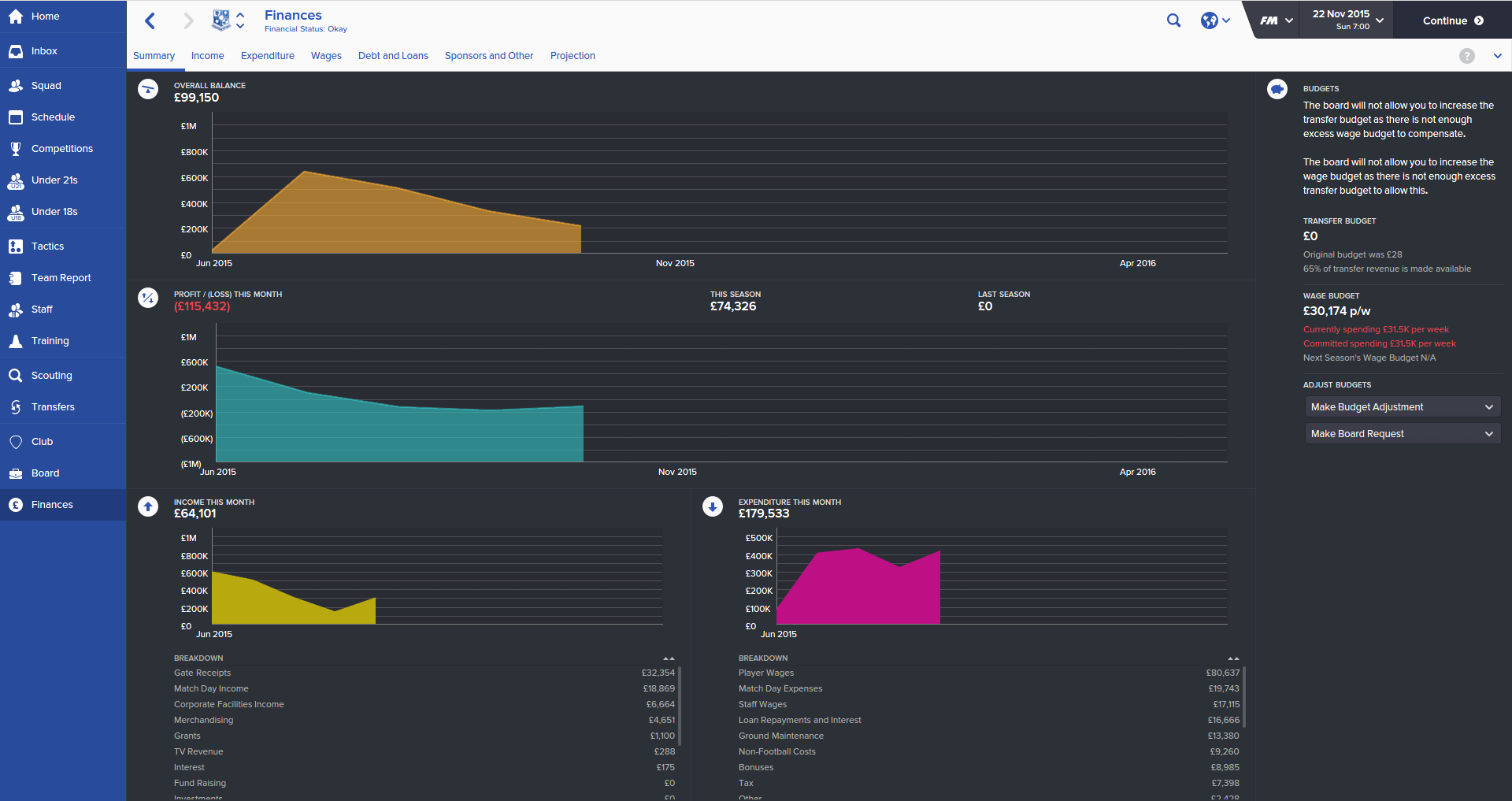Open the Team Report icon
1512x801 pixels.
16,278
